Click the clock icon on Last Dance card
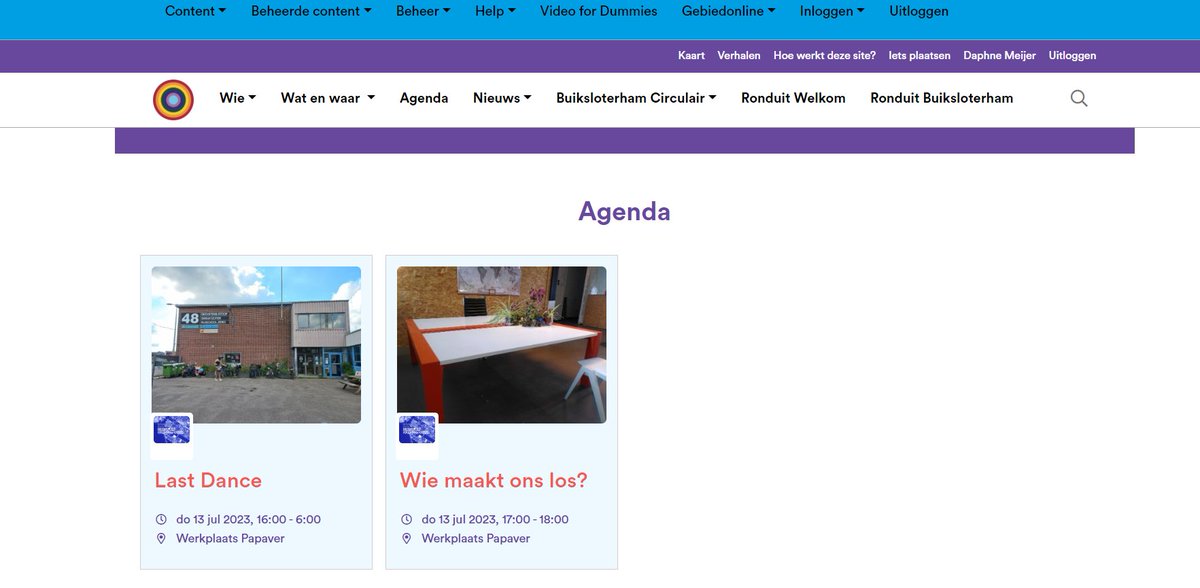This screenshot has width=1200, height=588. coord(161,518)
